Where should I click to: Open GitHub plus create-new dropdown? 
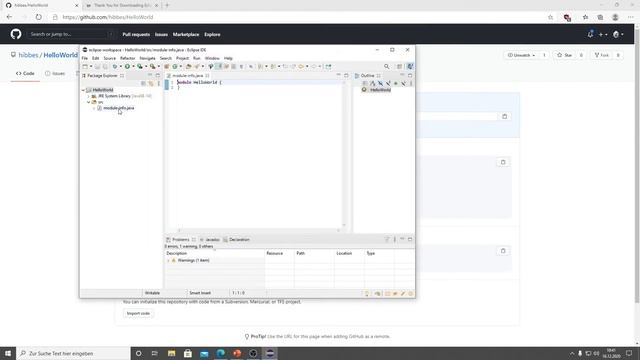click(603, 34)
